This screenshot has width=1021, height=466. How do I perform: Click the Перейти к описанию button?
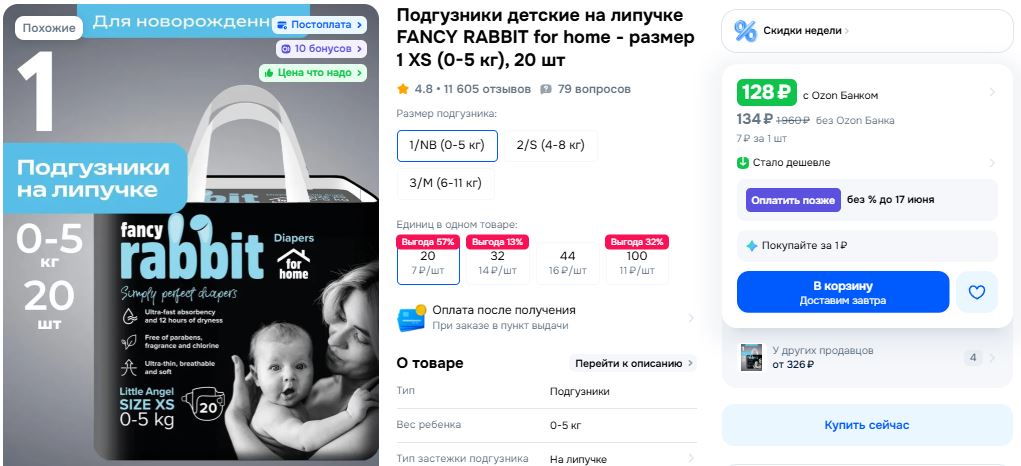tap(634, 363)
